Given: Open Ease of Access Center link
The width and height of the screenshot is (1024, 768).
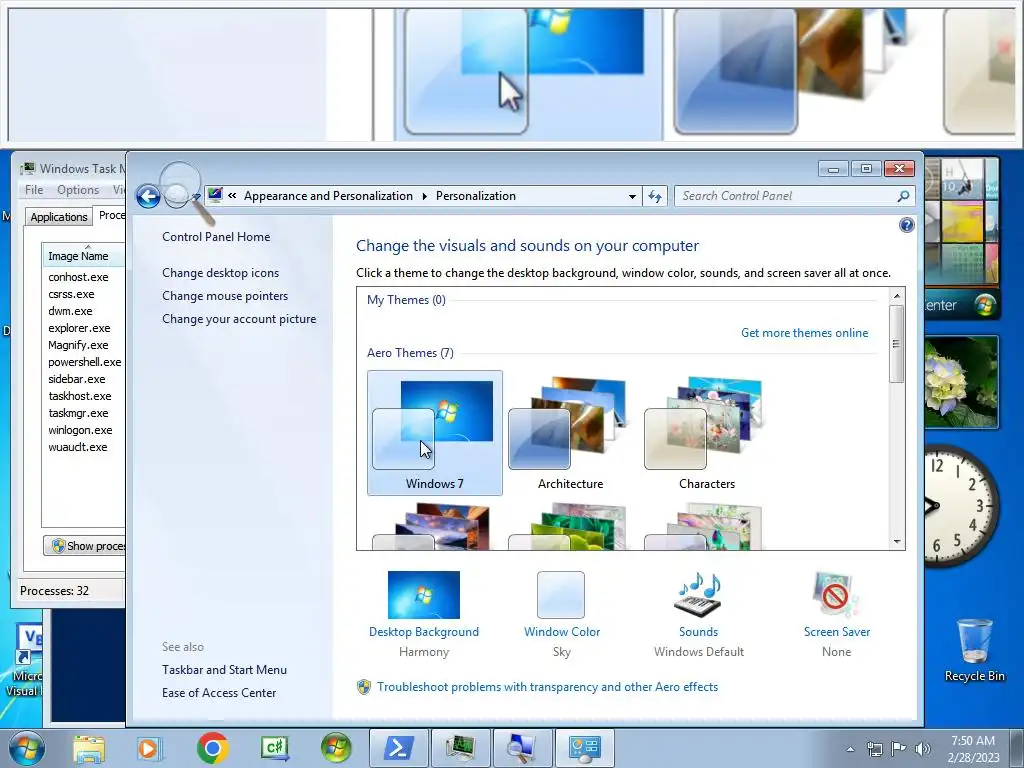Looking at the screenshot, I should [x=219, y=693].
